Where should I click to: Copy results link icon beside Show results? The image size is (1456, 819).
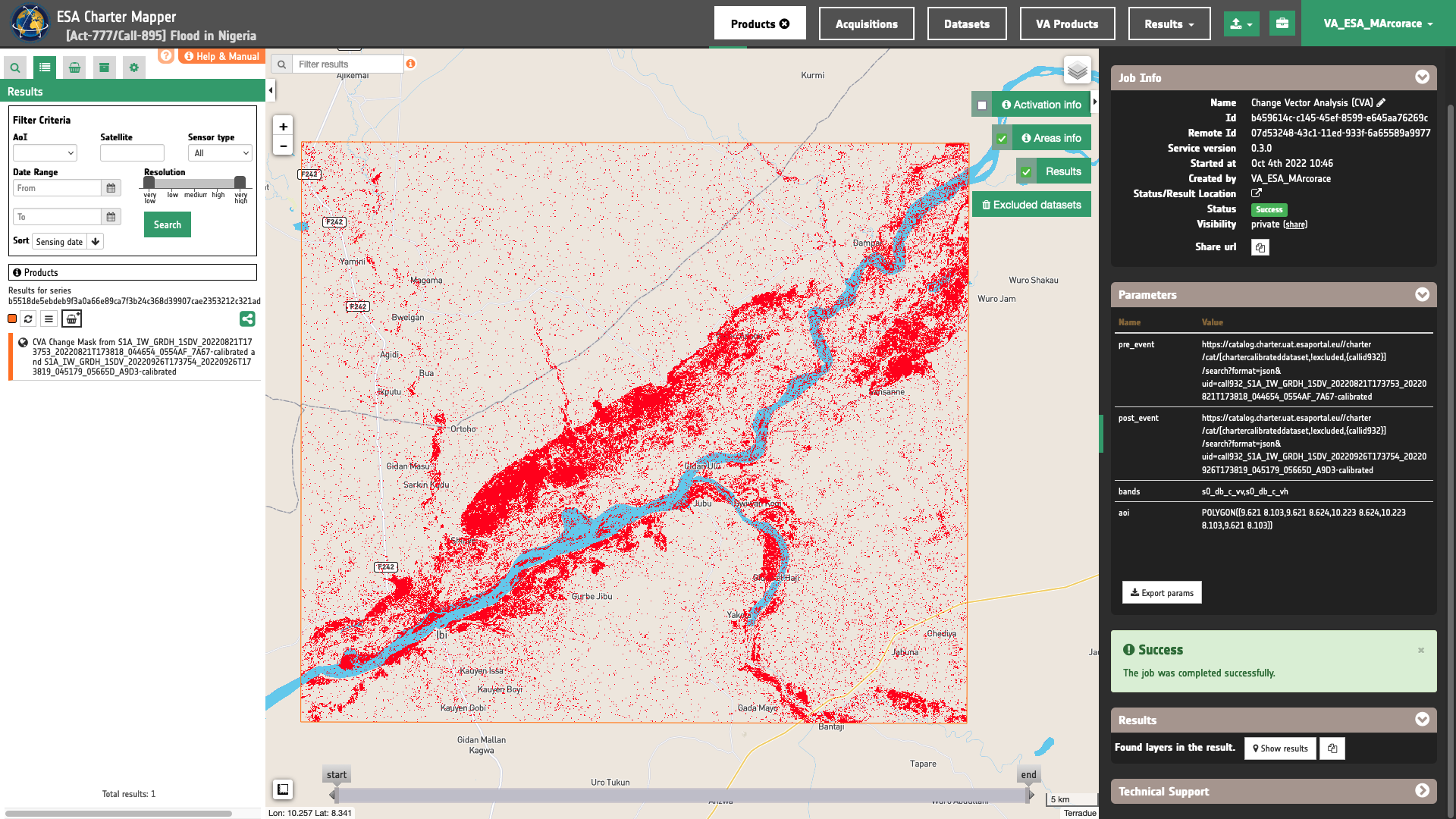[1332, 748]
